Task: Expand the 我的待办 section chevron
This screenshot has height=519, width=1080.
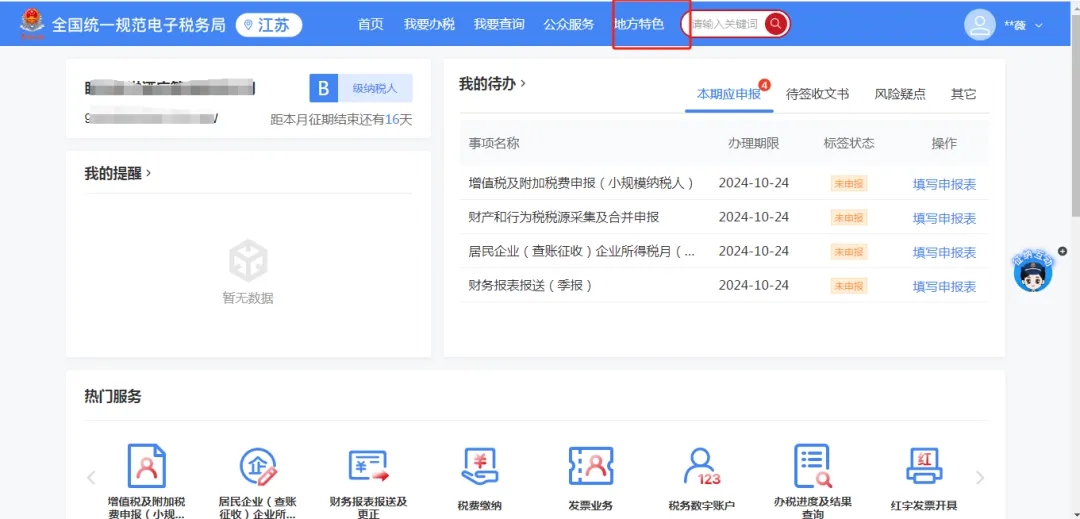Action: (523, 84)
